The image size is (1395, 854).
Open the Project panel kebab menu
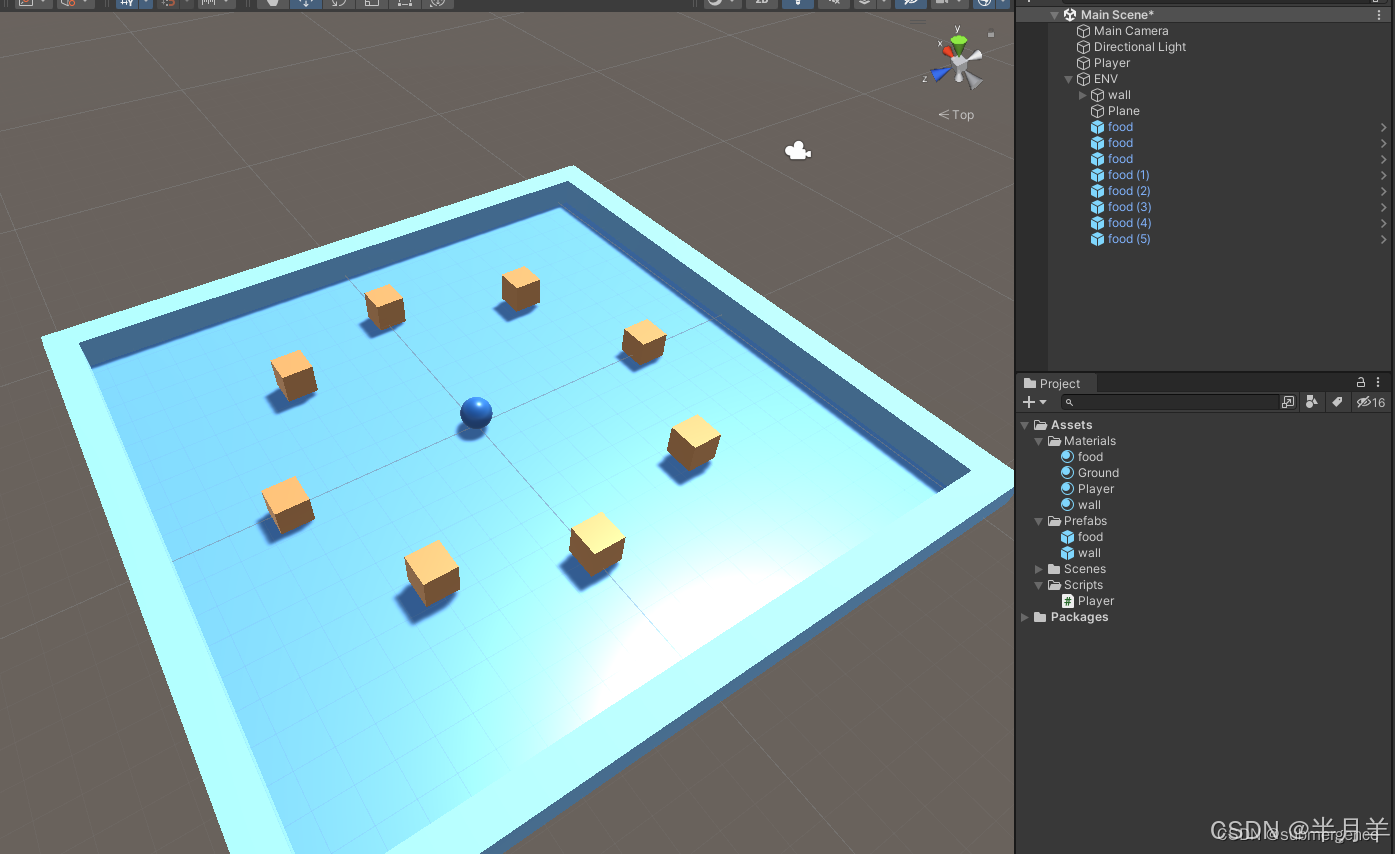point(1378,383)
